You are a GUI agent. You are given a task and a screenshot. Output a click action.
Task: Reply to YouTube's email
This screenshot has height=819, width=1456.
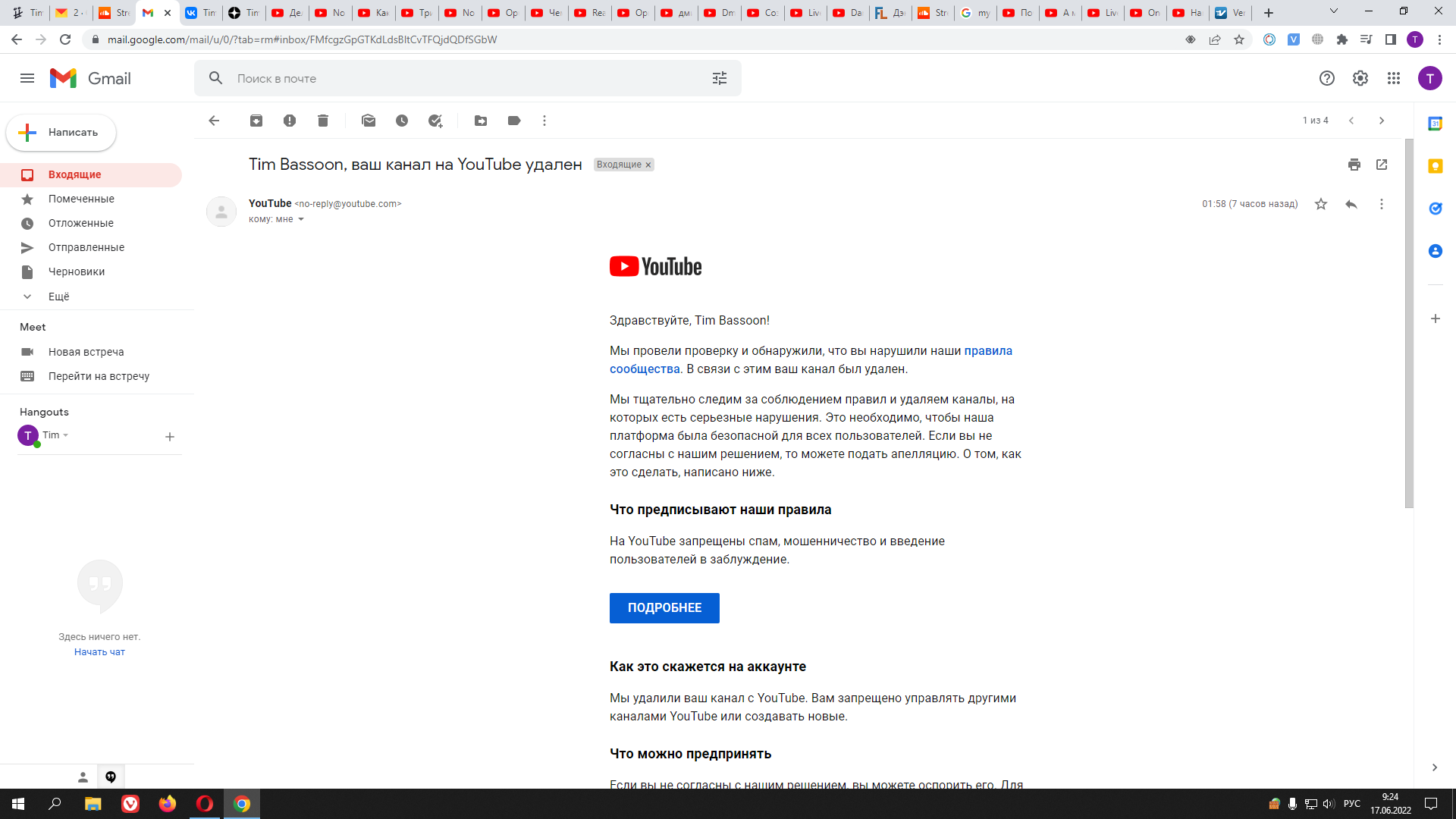point(1351,204)
